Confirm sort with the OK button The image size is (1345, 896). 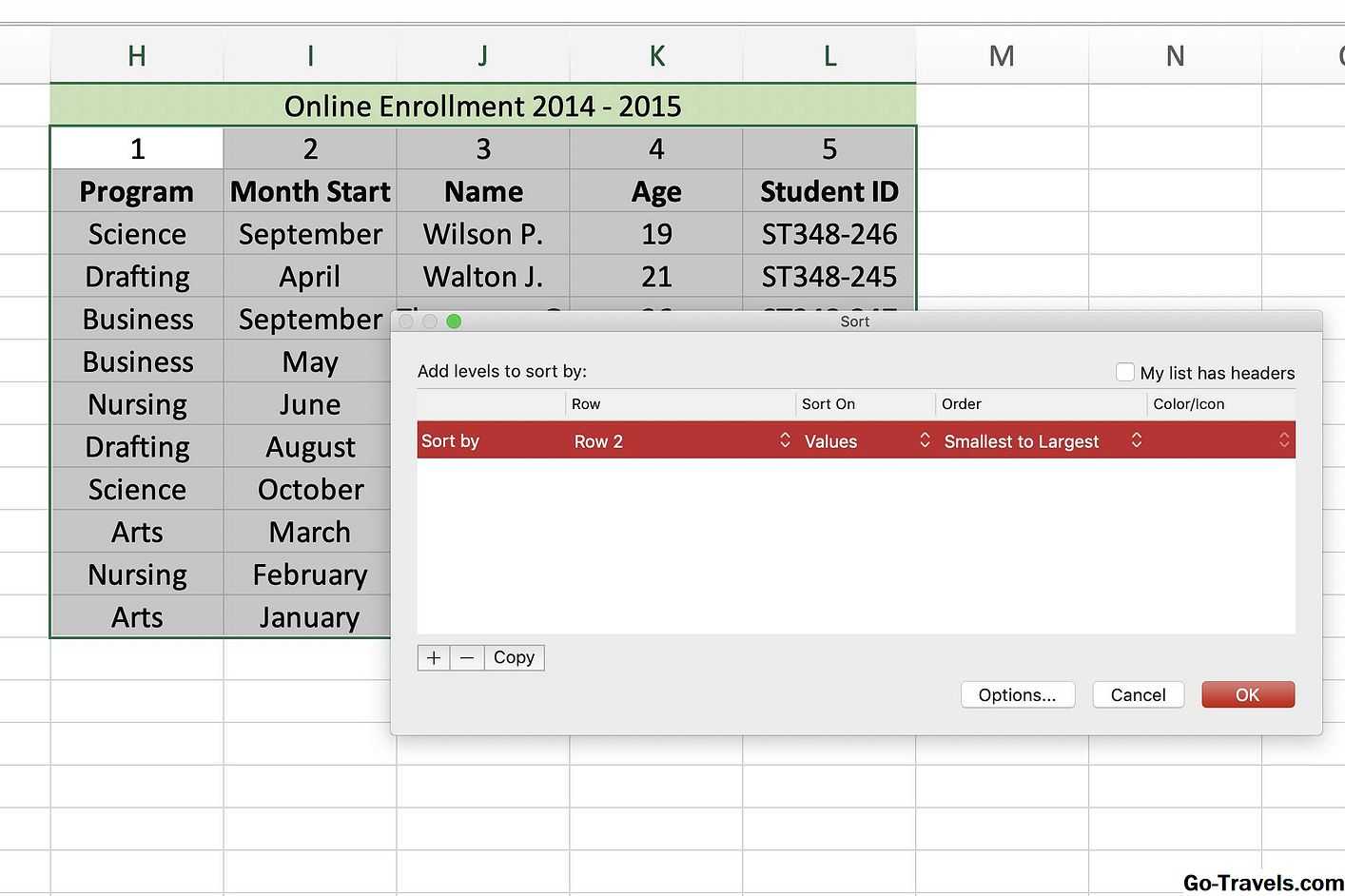(x=1247, y=695)
